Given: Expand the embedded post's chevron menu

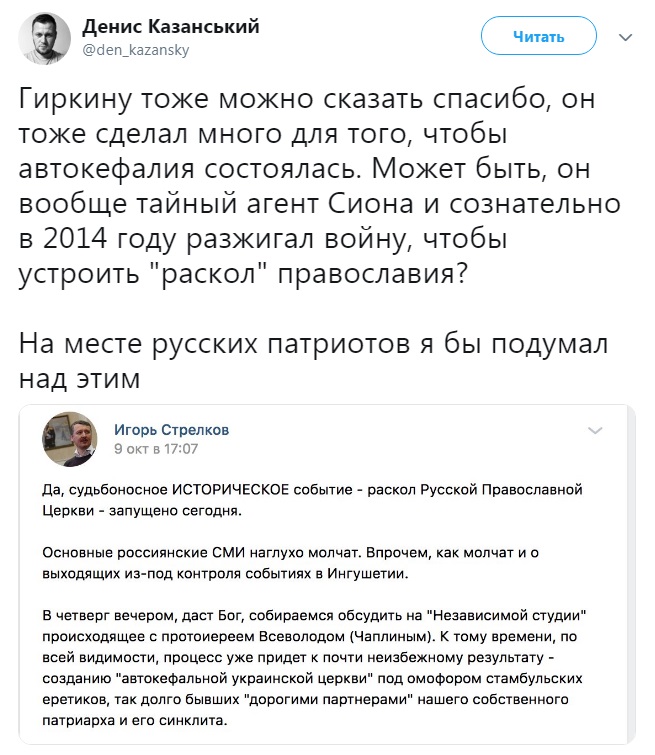Looking at the screenshot, I should [595, 430].
